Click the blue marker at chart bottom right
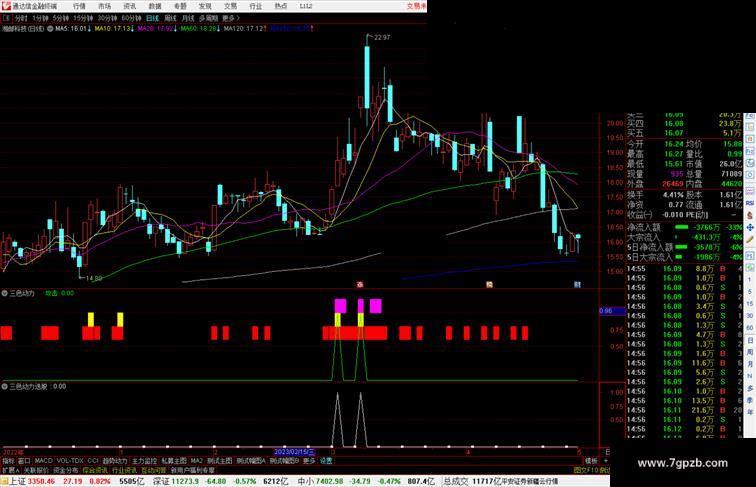This screenshot has height=487, width=756. [577, 284]
